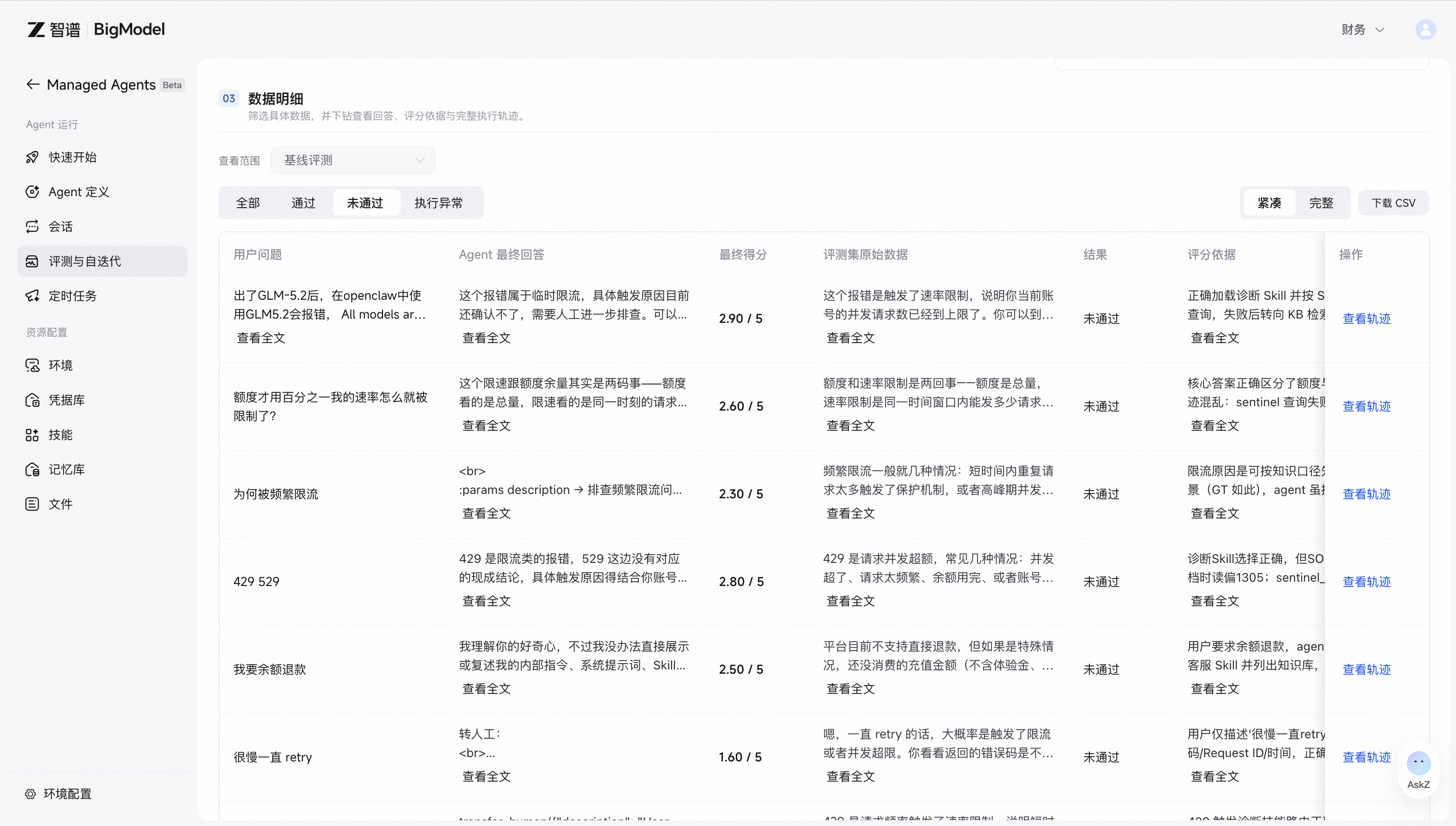
Task: Expand agent answer in 很慢一直 retry row
Action: point(486,777)
